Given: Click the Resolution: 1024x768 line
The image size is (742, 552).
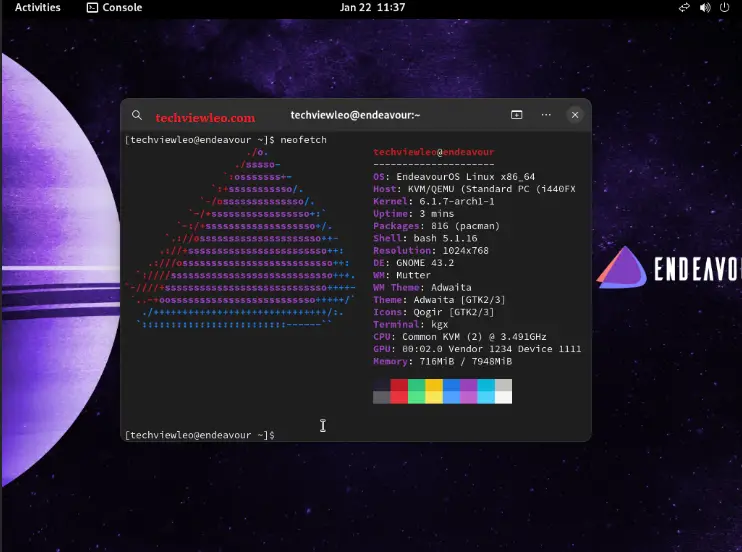Looking at the screenshot, I should (431, 250).
